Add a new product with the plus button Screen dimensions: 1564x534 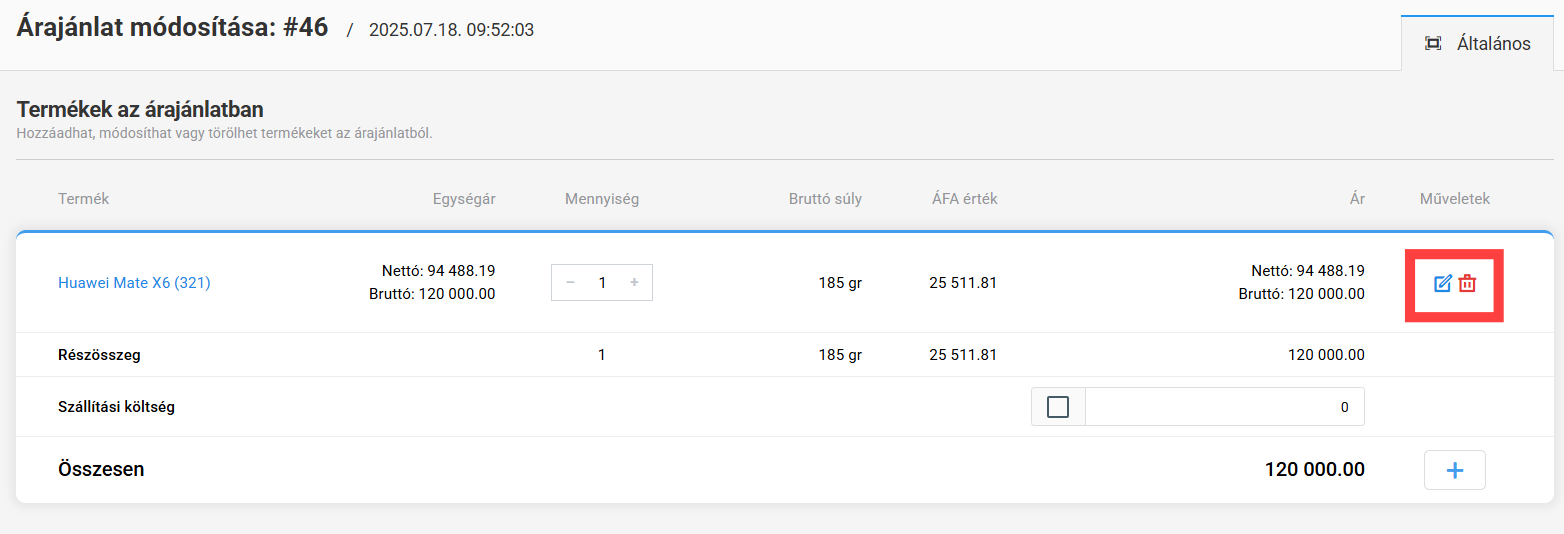1455,470
